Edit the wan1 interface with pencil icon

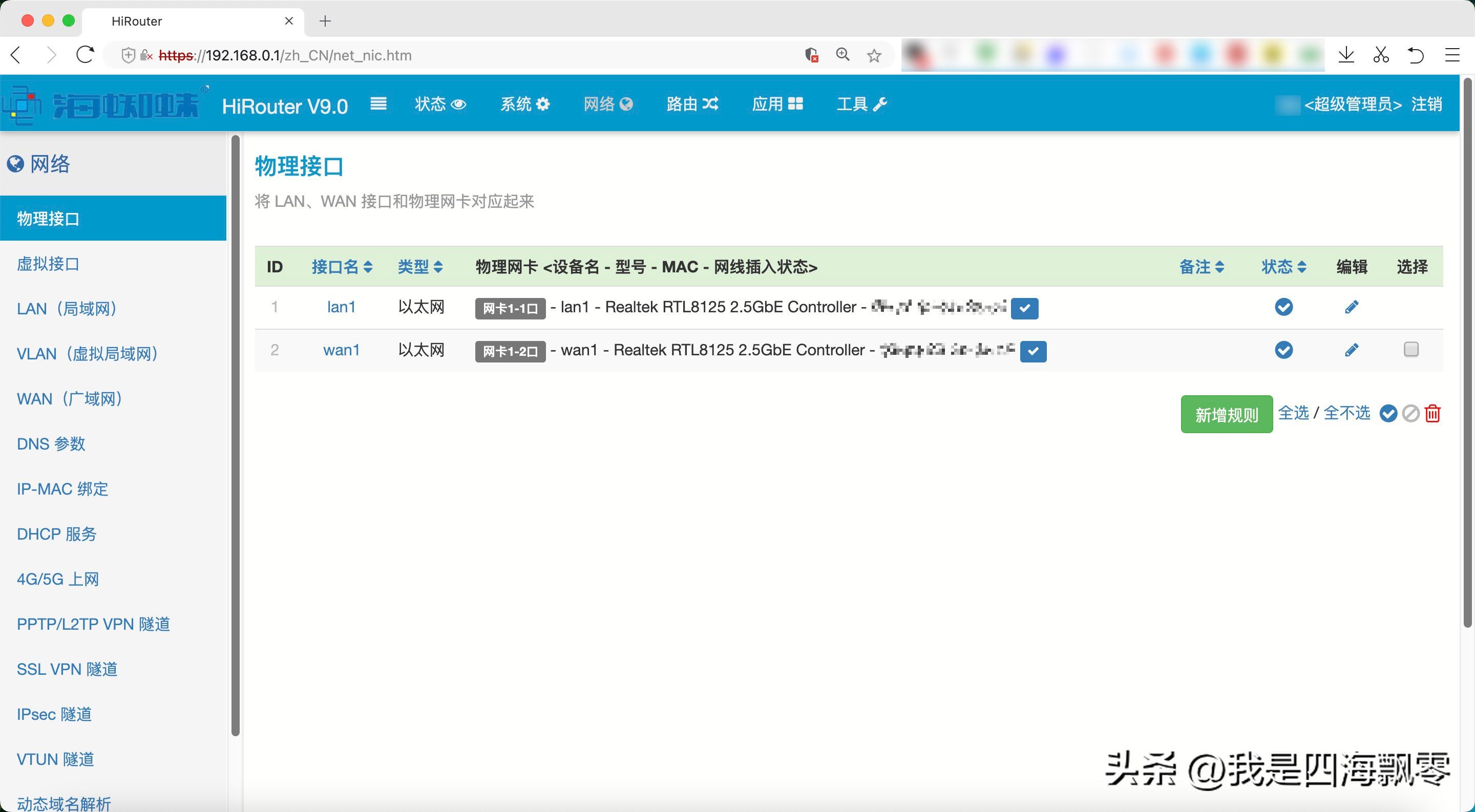1352,350
